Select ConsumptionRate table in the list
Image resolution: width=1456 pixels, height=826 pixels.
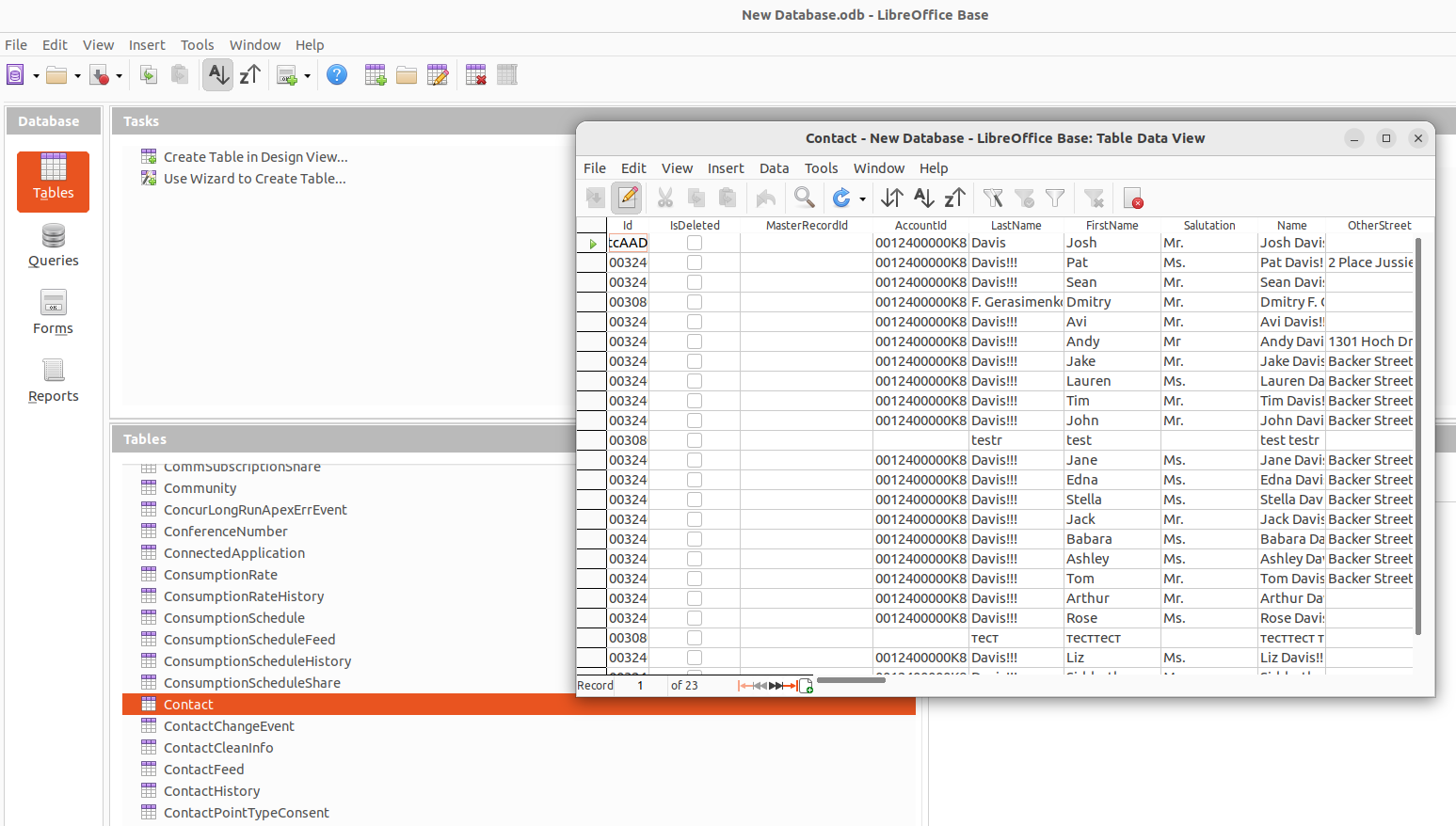point(220,575)
